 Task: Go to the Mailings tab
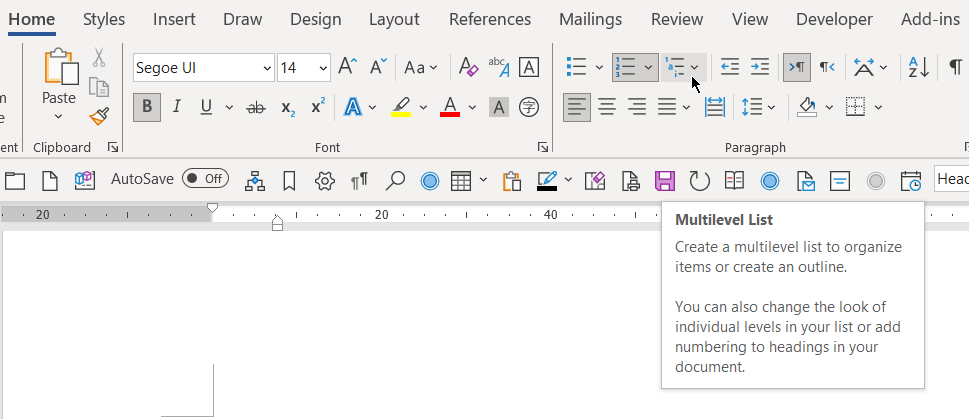(x=591, y=19)
